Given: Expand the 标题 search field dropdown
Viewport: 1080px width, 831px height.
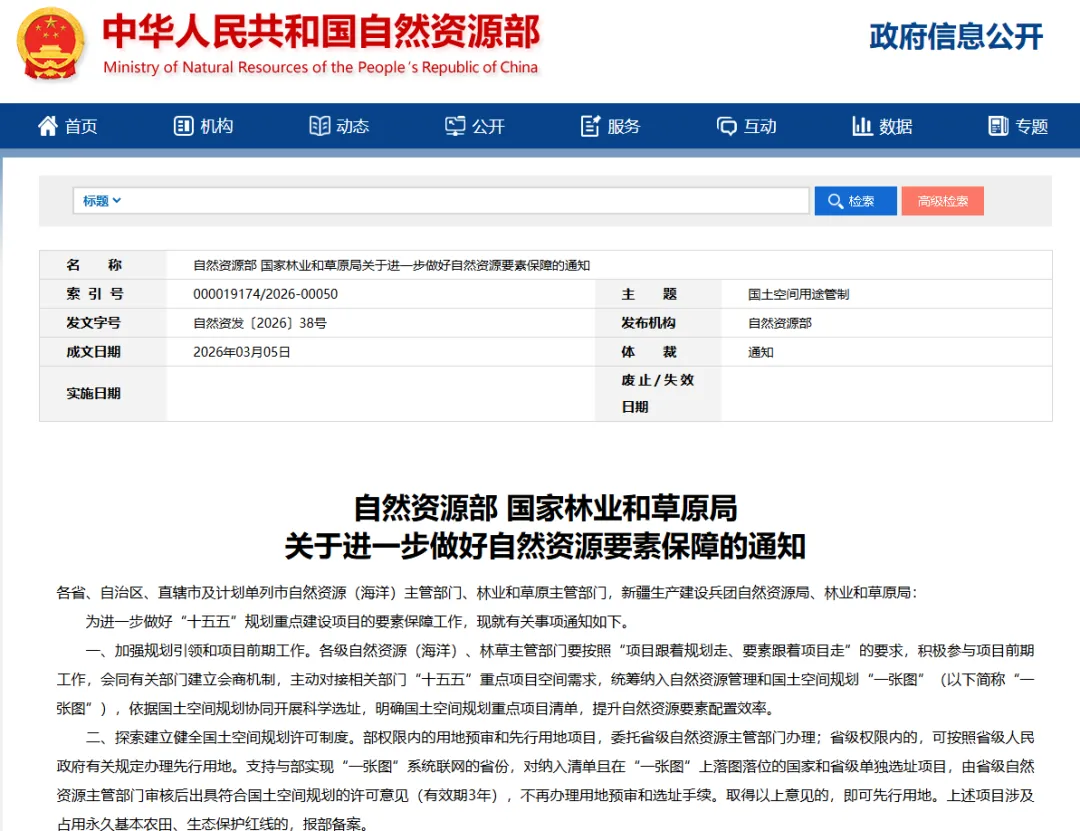Looking at the screenshot, I should pyautogui.click(x=101, y=201).
